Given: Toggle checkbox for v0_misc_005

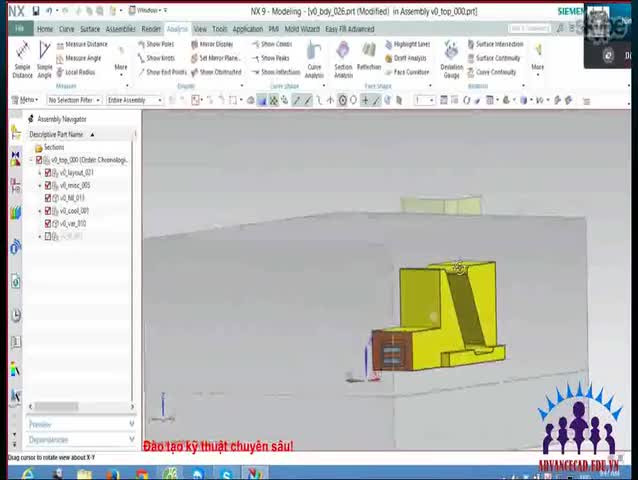Looking at the screenshot, I should tap(48, 185).
